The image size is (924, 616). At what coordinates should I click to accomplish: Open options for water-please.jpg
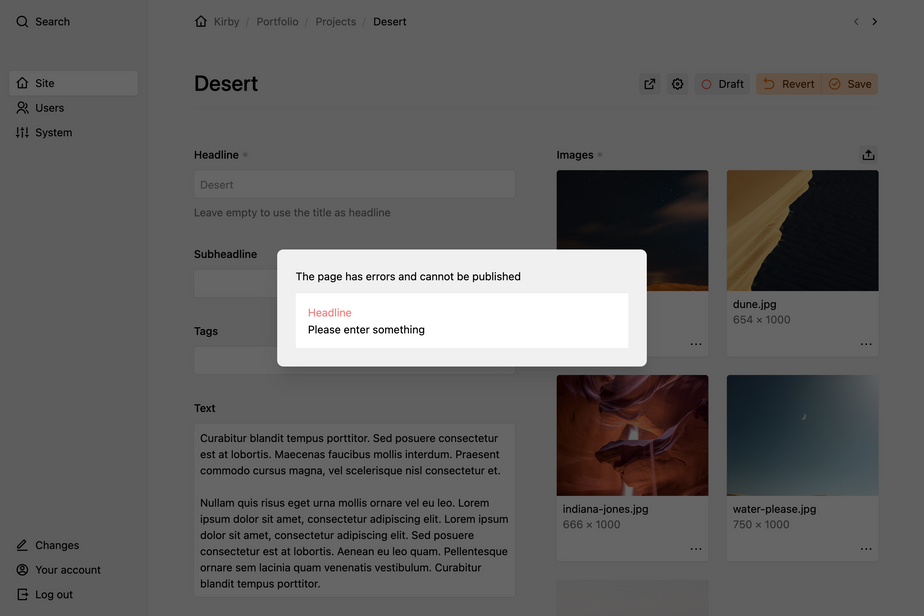(866, 548)
